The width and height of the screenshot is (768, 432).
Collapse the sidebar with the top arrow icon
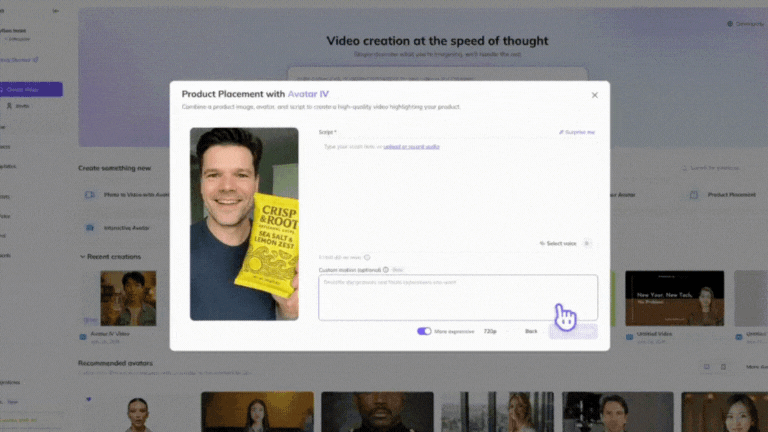tap(55, 10)
